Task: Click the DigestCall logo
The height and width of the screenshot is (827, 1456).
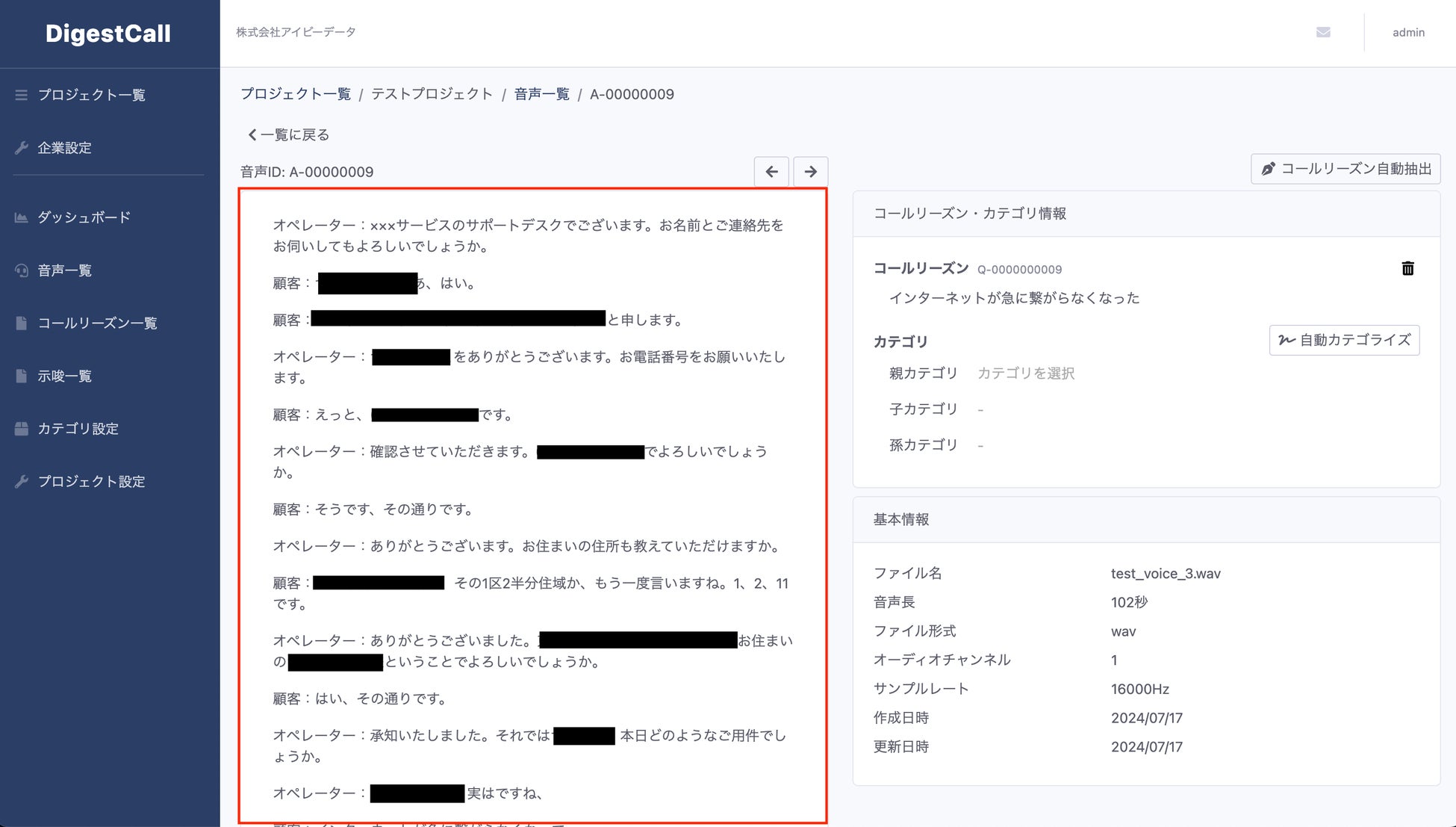Action: [x=108, y=34]
